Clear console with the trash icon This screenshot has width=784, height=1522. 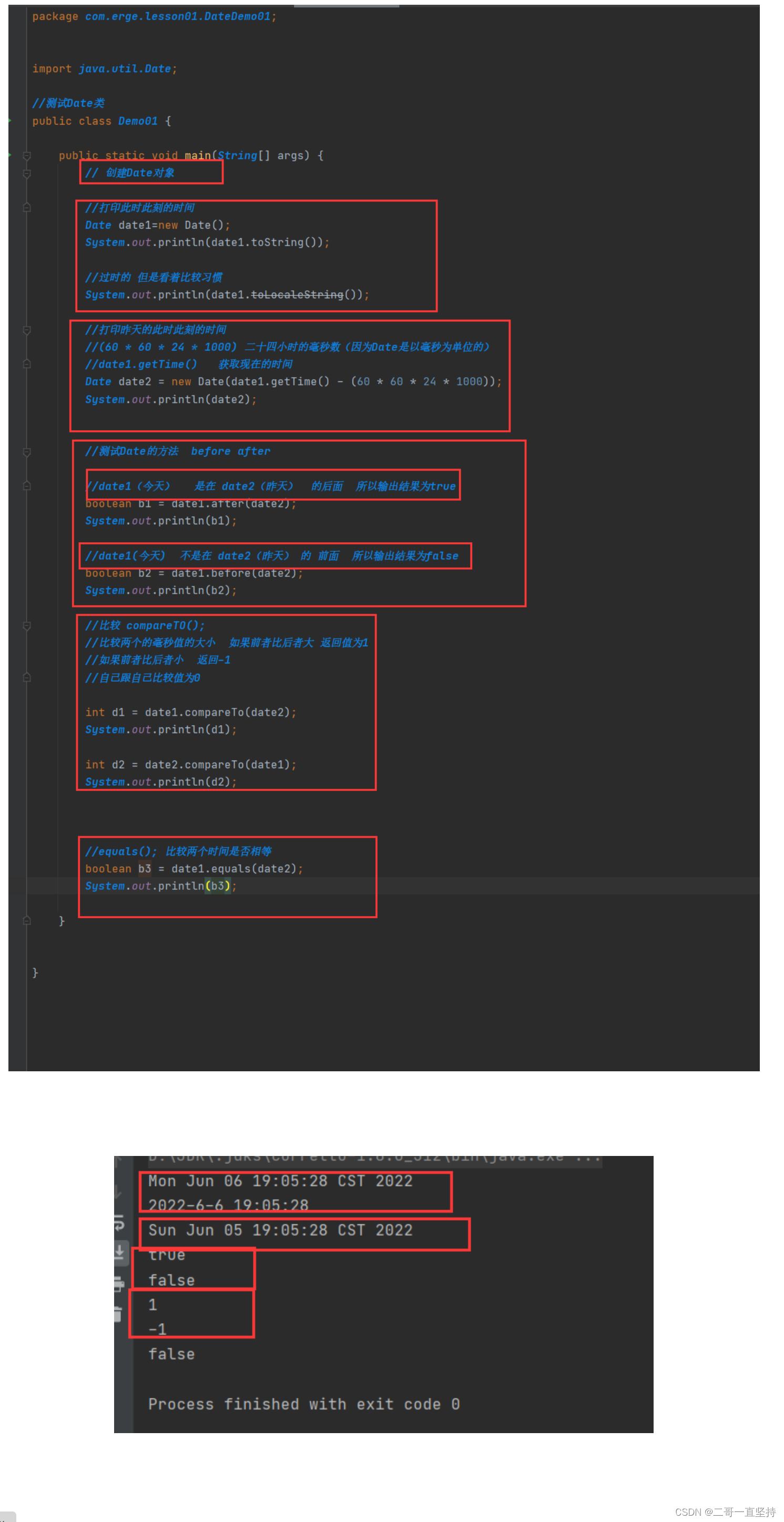[x=118, y=1314]
